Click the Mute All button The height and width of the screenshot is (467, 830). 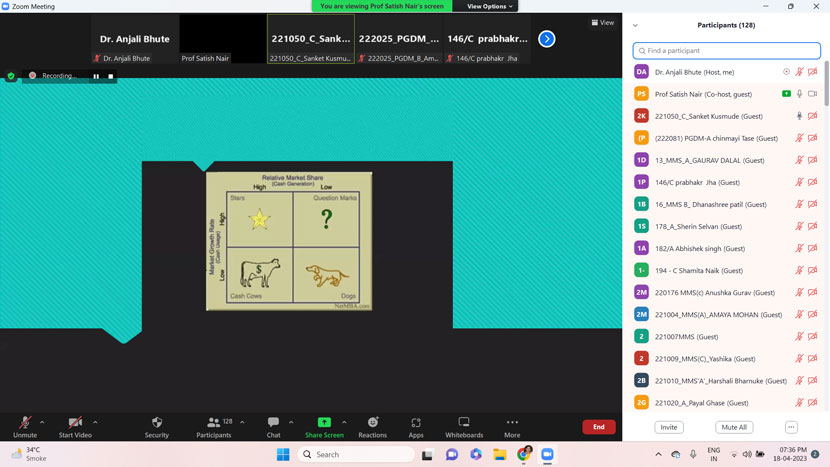click(734, 427)
